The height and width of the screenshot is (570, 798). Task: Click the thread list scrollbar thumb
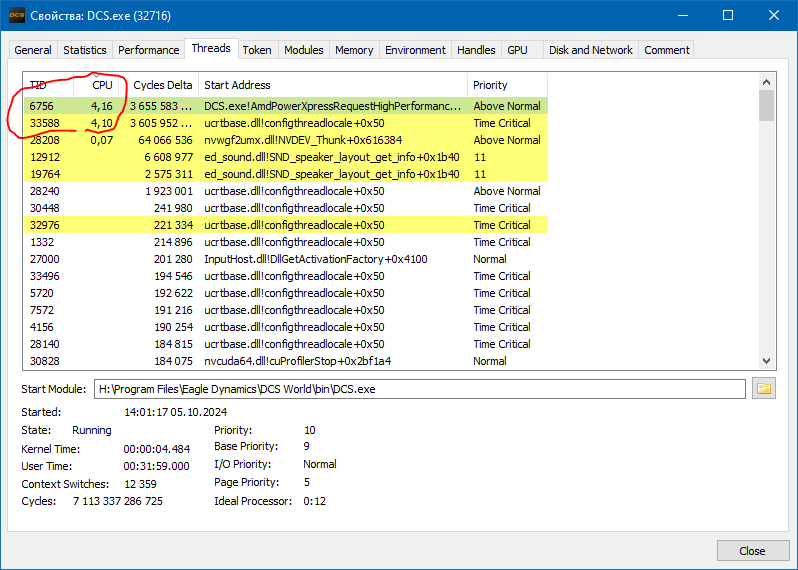766,106
